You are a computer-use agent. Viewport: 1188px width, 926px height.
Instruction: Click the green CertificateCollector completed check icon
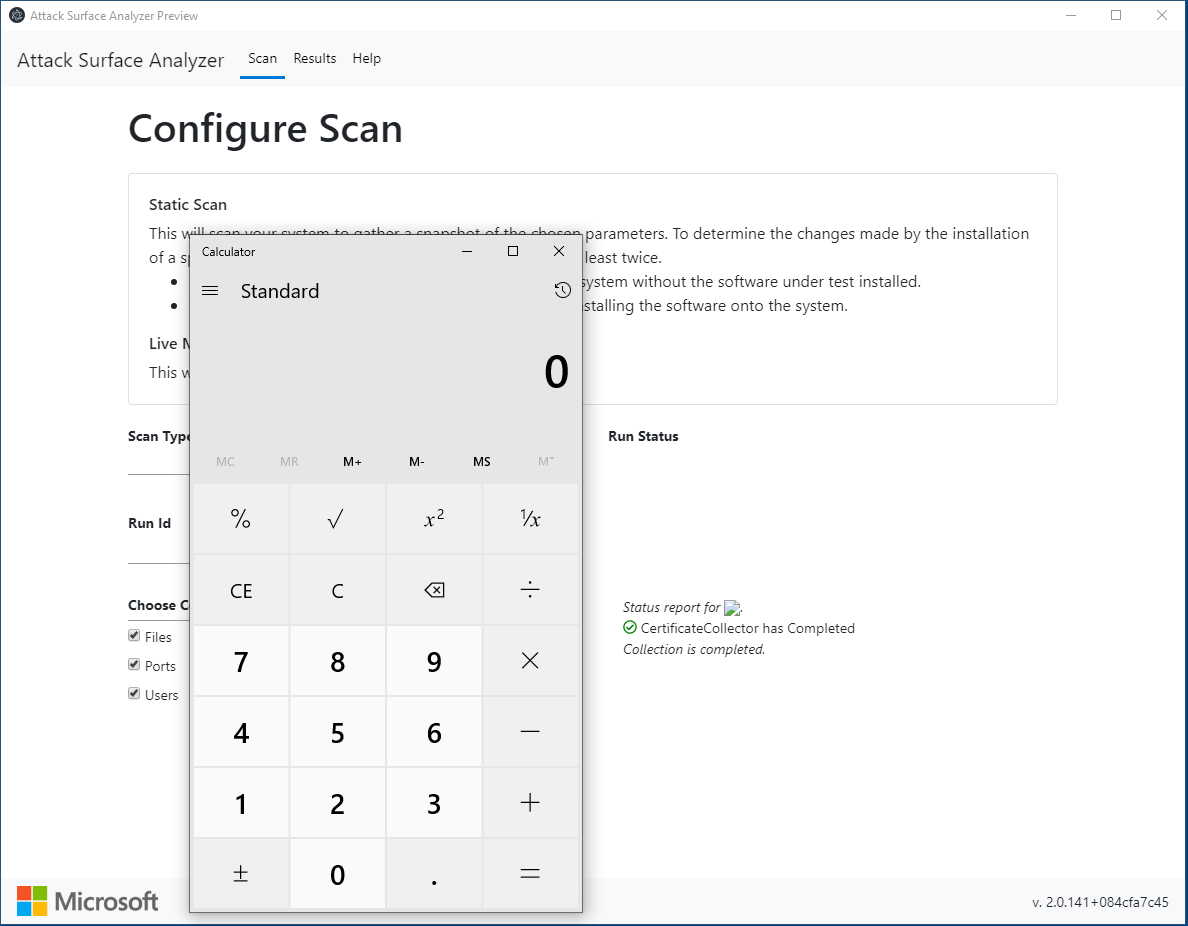(630, 627)
